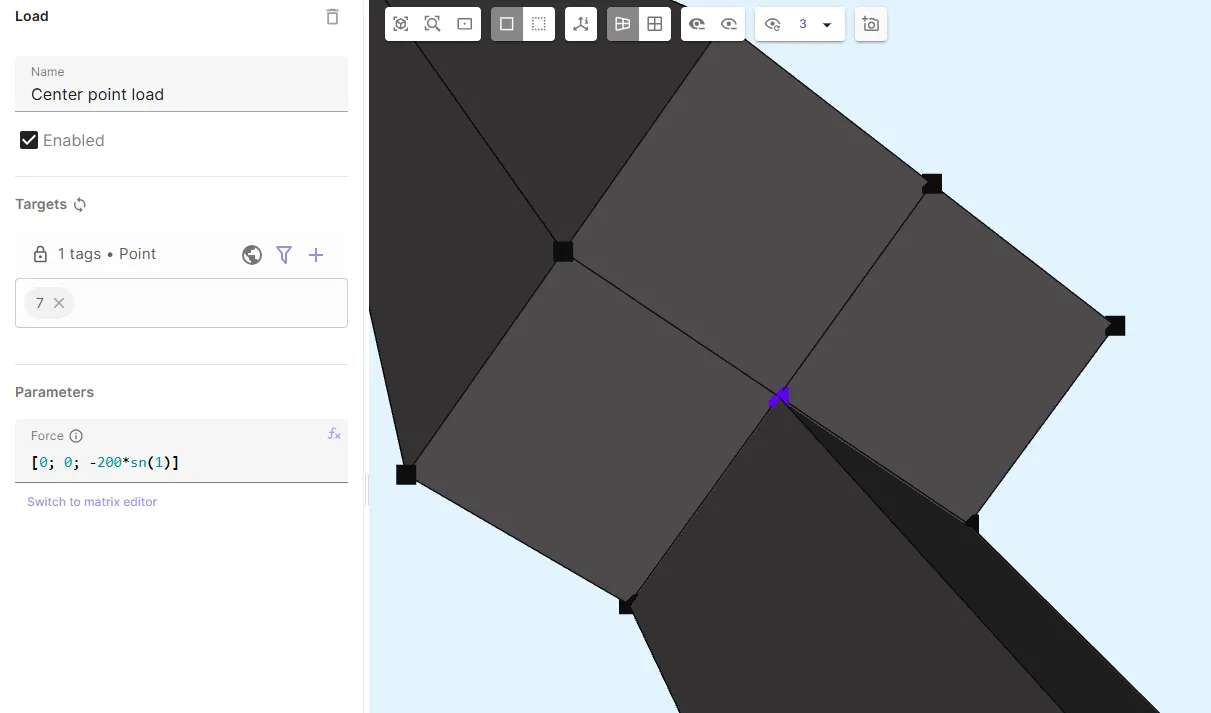Take a viewport screenshot with the camera icon

pos(871,24)
